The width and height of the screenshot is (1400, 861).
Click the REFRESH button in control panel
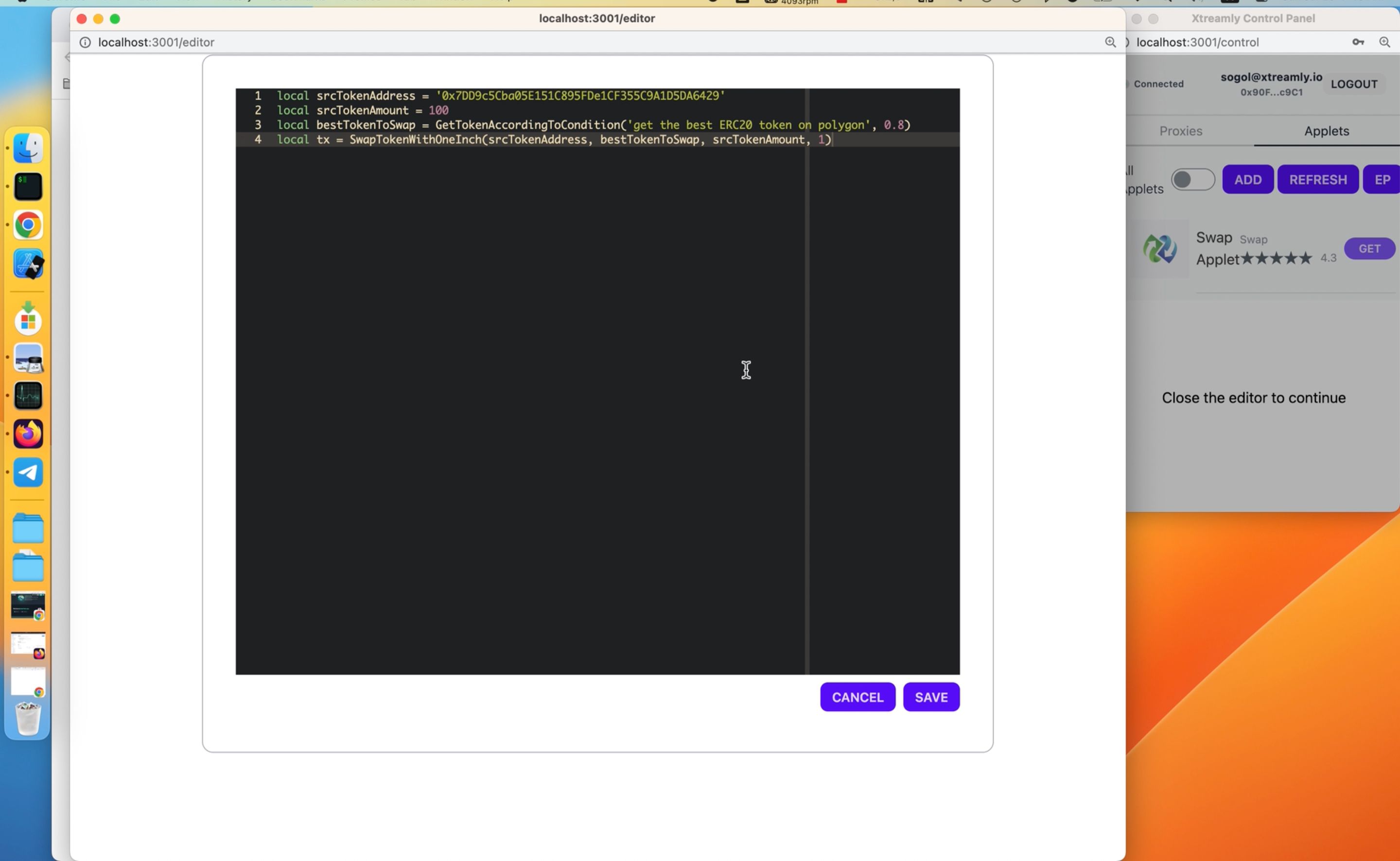pyautogui.click(x=1318, y=179)
